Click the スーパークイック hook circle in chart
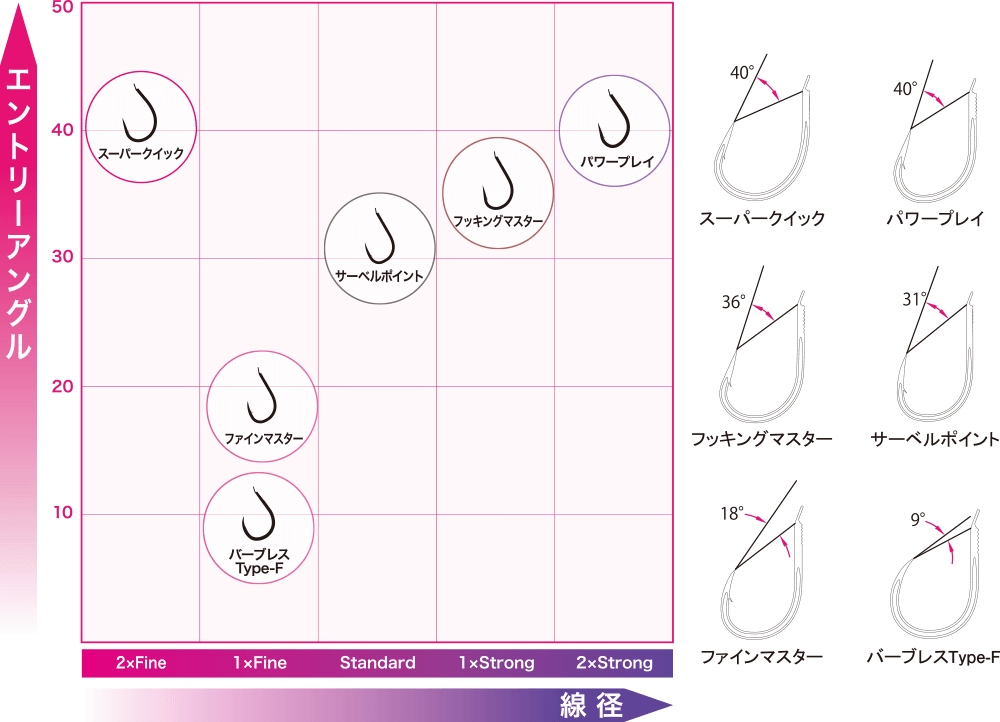Viewport: 1000px width, 722px height. 141,127
